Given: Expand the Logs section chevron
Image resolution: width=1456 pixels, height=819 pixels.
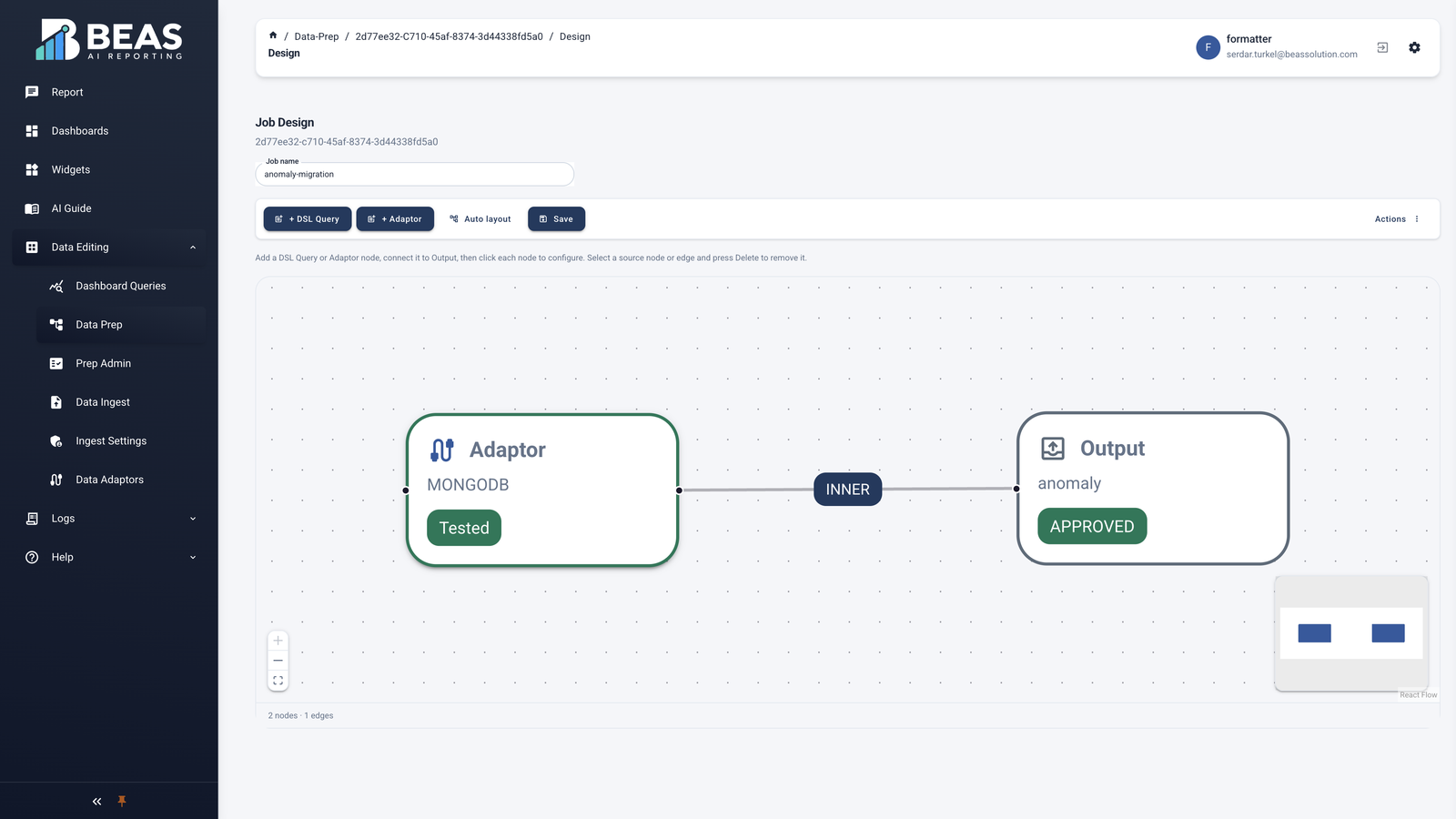Looking at the screenshot, I should tap(193, 519).
